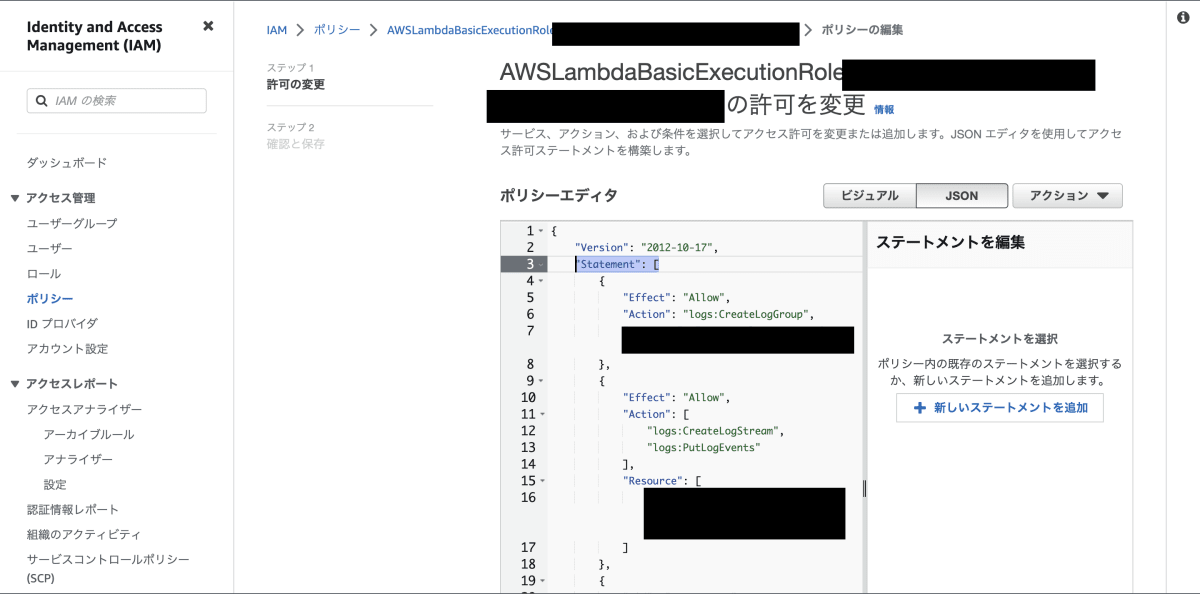Click ステップ 2 確認と保存 step
Viewport: 1200px width, 594px height.
[296, 136]
